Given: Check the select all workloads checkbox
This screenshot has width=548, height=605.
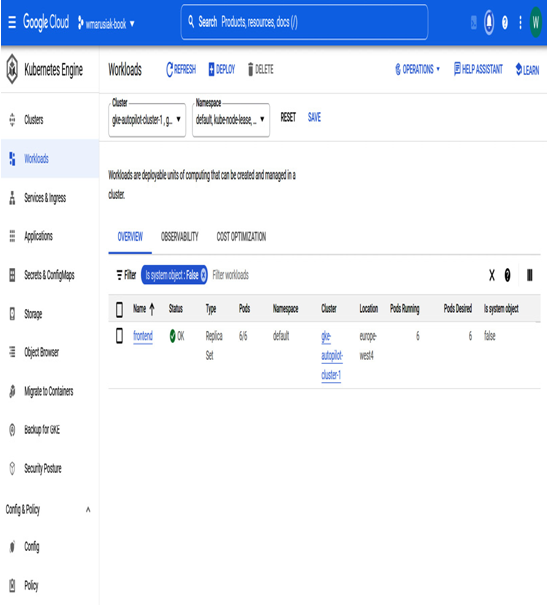Looking at the screenshot, I should coord(120,309).
